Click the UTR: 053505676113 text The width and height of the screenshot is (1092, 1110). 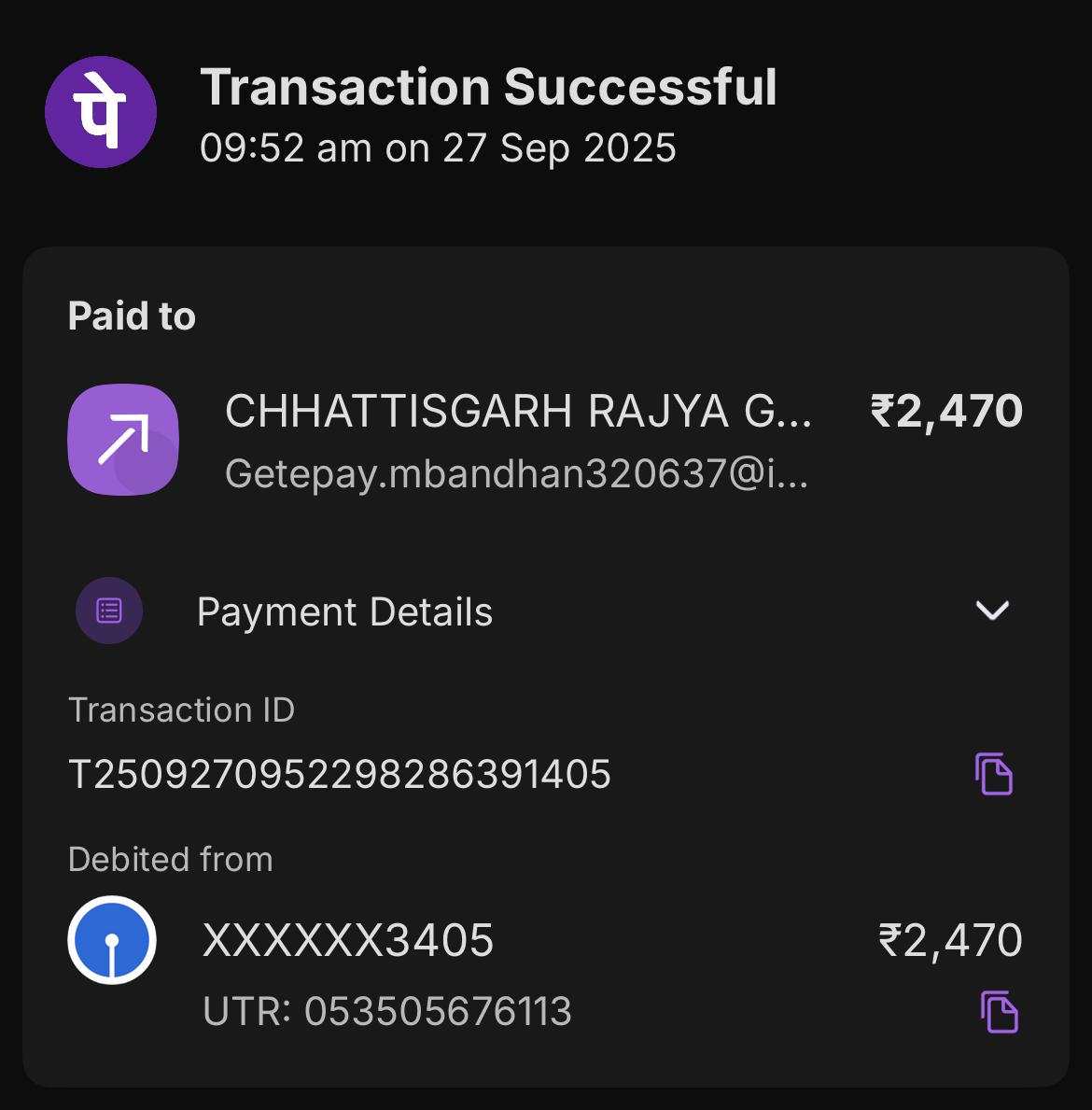[x=387, y=1012]
